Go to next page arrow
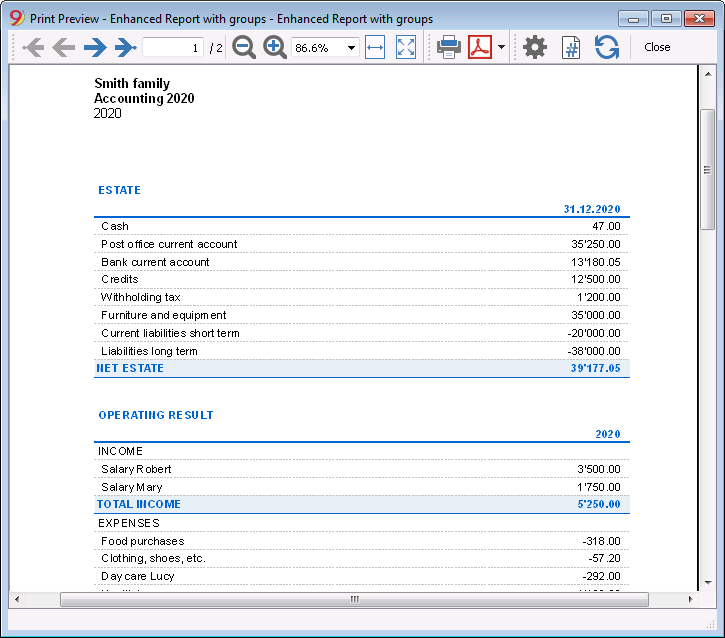This screenshot has width=725, height=638. (95, 47)
